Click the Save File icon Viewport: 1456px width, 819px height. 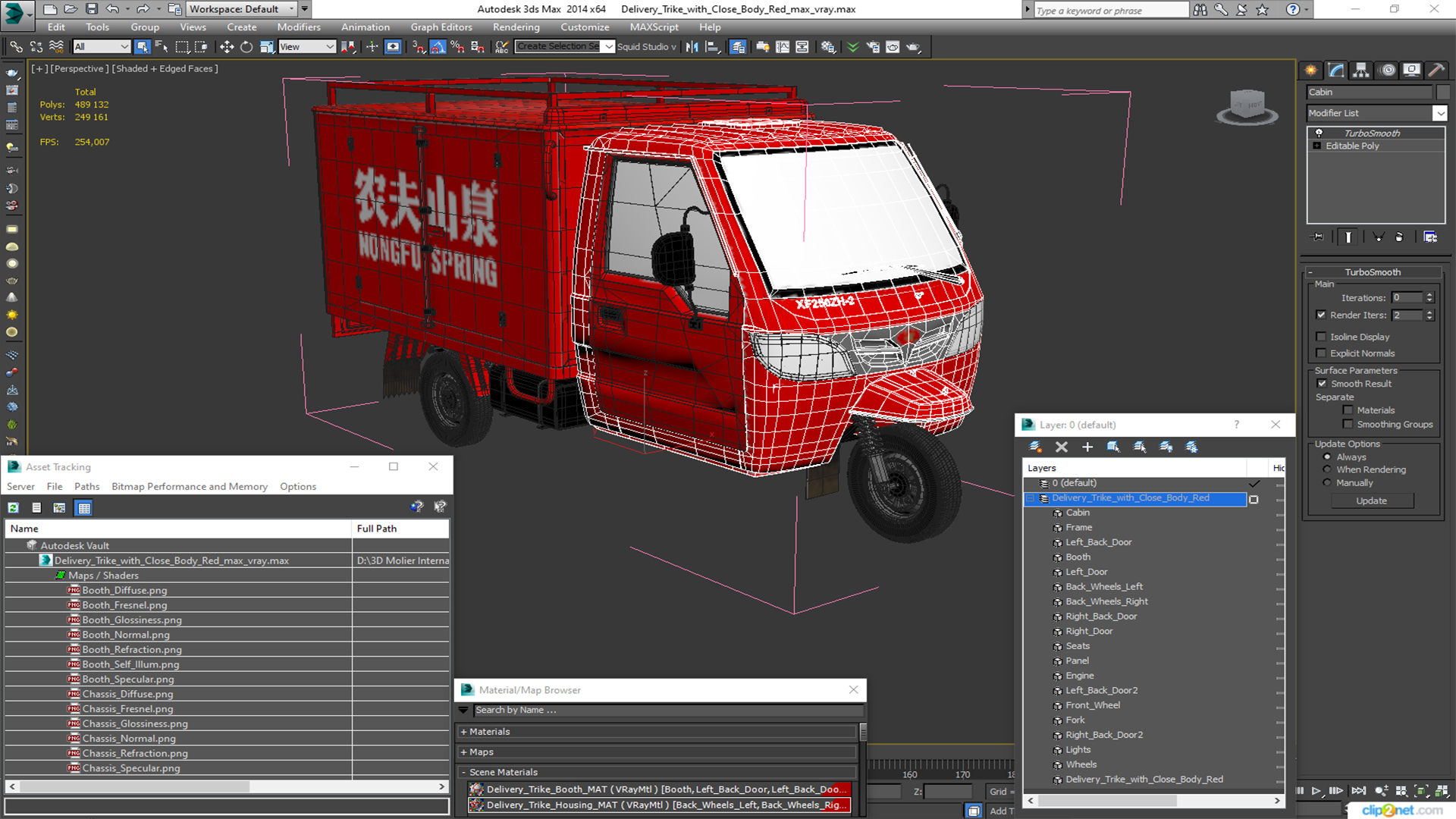(x=92, y=9)
